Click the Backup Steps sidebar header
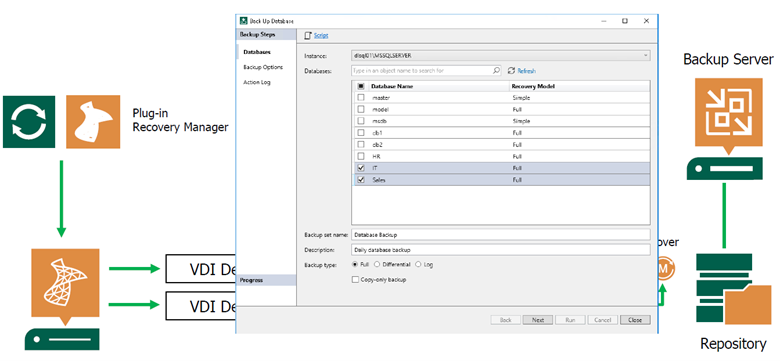Viewport: 780px width, 361px height. click(x=266, y=35)
